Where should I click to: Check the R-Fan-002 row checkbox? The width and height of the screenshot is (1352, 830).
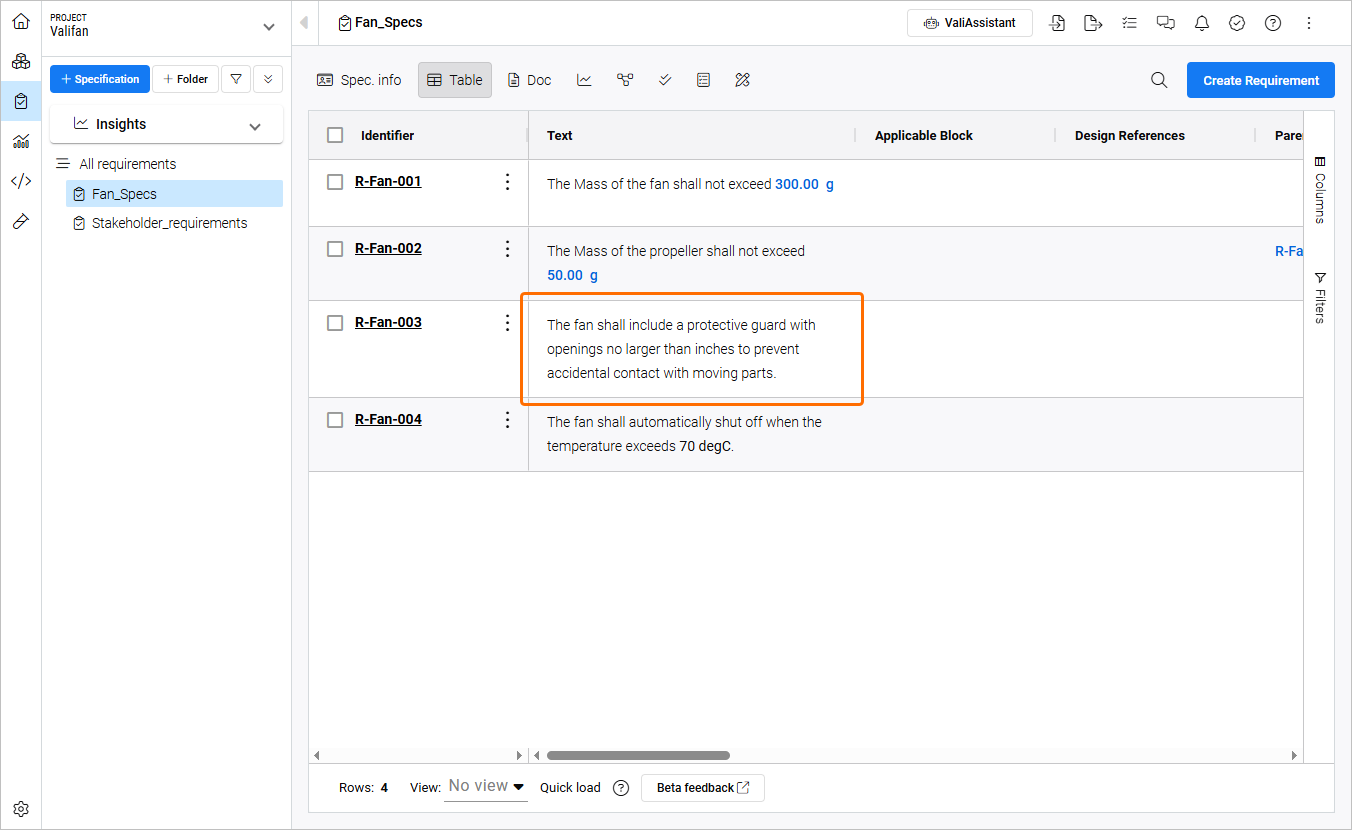tap(335, 248)
